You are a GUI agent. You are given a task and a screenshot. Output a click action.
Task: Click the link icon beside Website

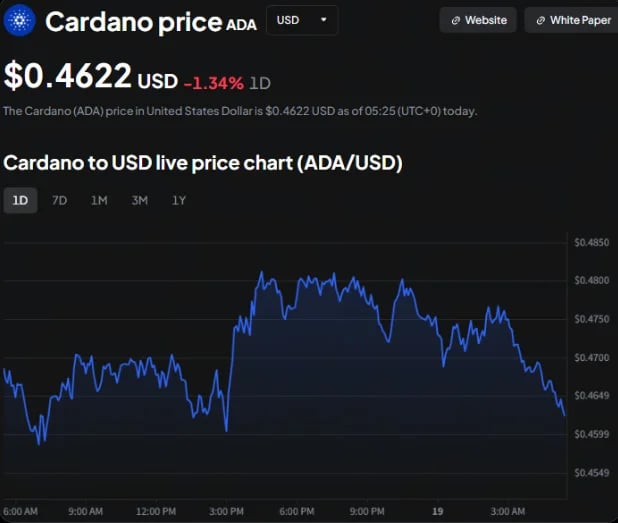(456, 20)
